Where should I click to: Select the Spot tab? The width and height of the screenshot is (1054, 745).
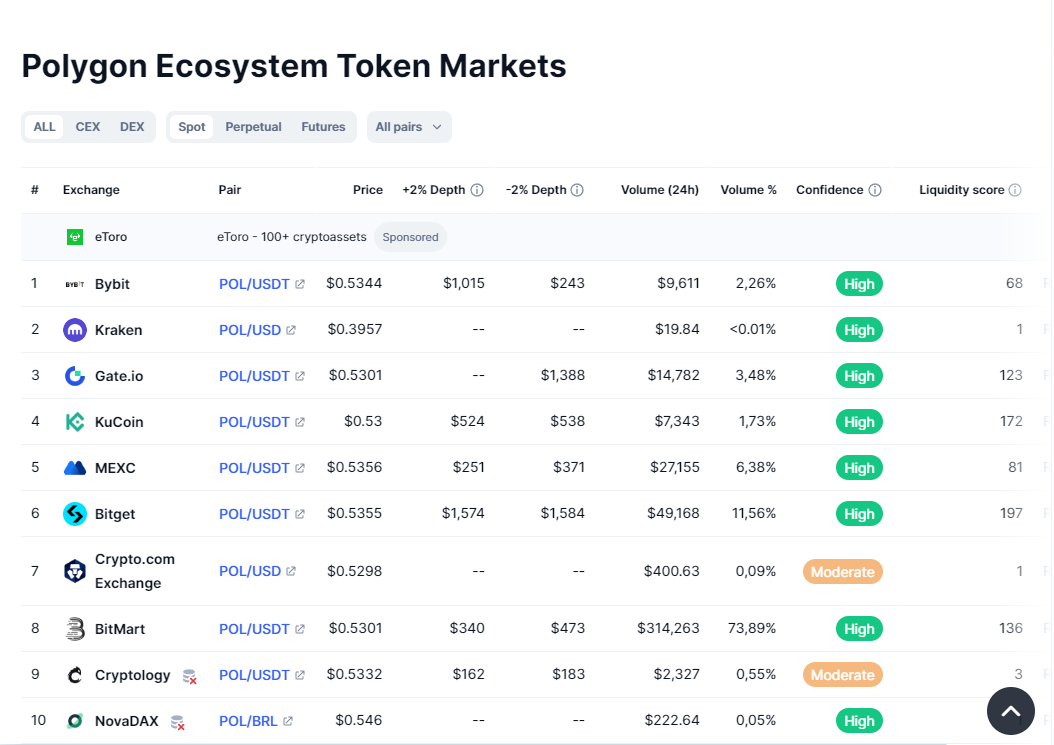(x=192, y=127)
